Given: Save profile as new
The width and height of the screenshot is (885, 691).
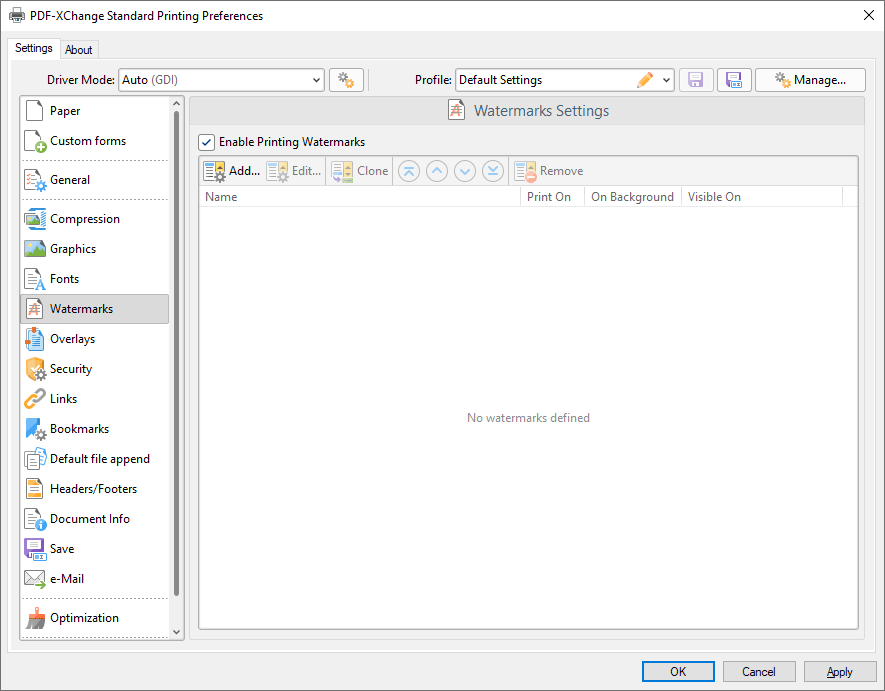Looking at the screenshot, I should click(x=734, y=80).
